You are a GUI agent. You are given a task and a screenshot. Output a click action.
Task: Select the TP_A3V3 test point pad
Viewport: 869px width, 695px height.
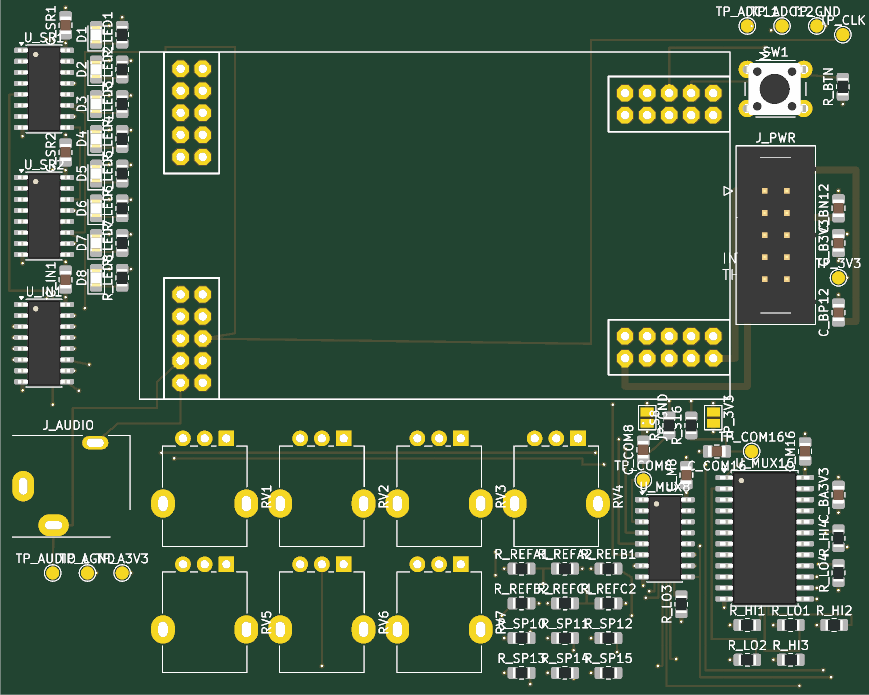coord(122,573)
